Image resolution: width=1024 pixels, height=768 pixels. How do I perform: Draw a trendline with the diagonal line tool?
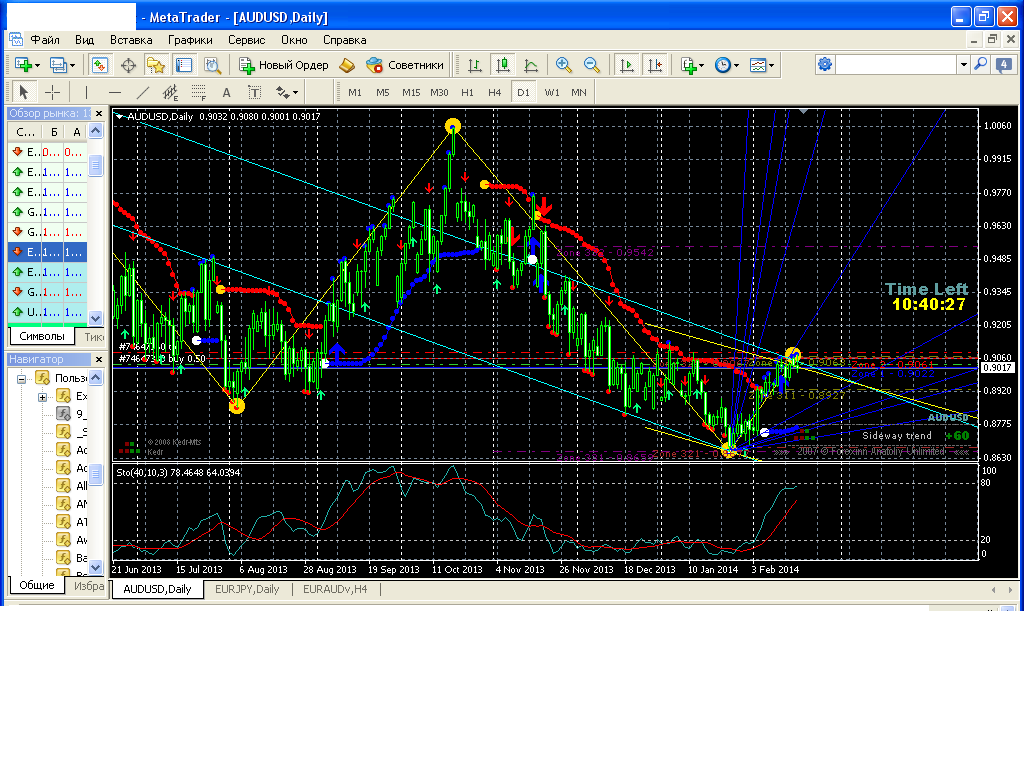[142, 92]
